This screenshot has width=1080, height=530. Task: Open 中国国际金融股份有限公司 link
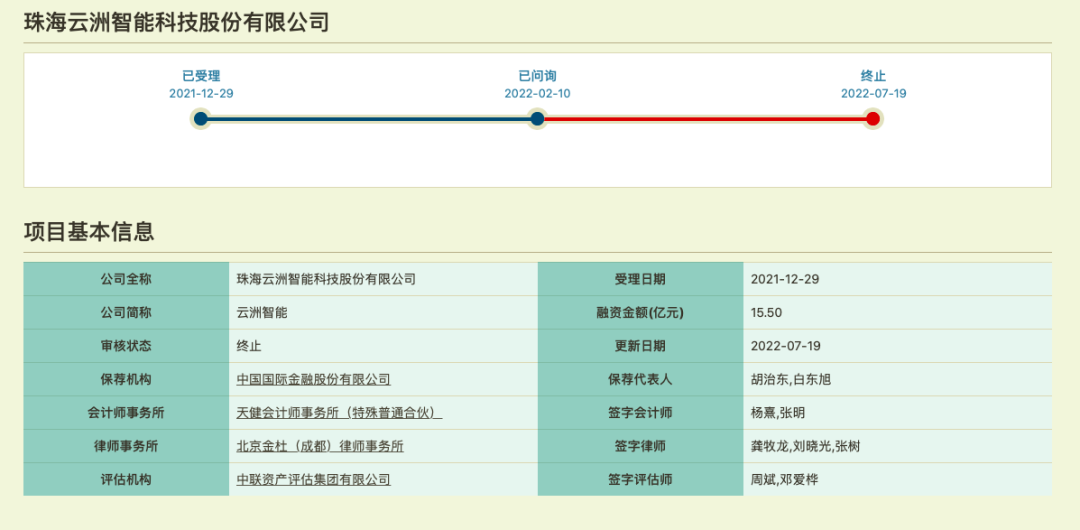coord(313,379)
